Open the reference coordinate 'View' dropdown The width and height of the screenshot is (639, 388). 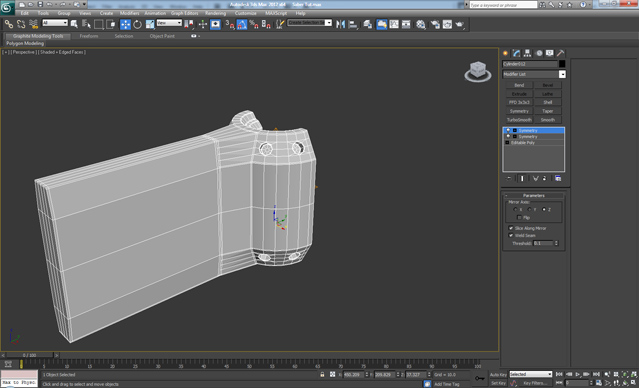click(x=169, y=23)
